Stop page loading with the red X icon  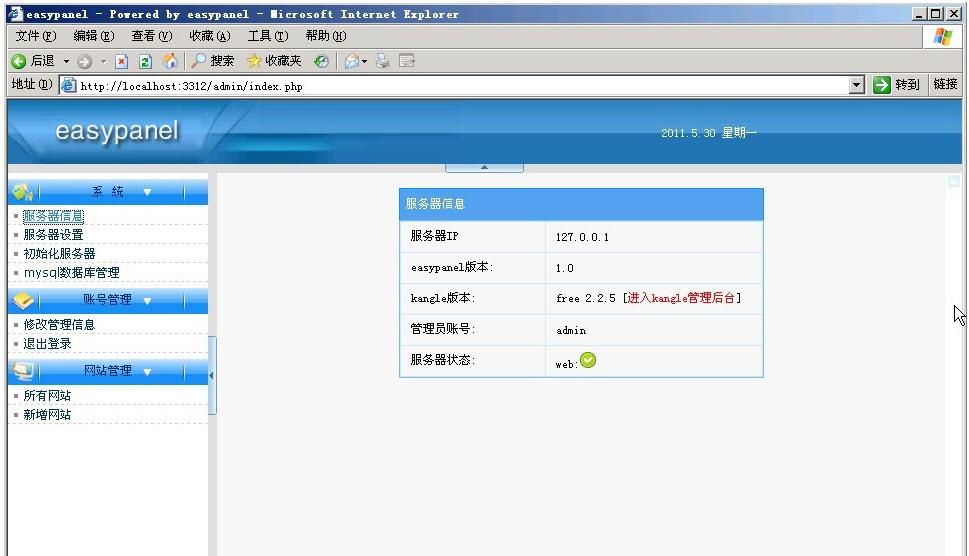[122, 61]
